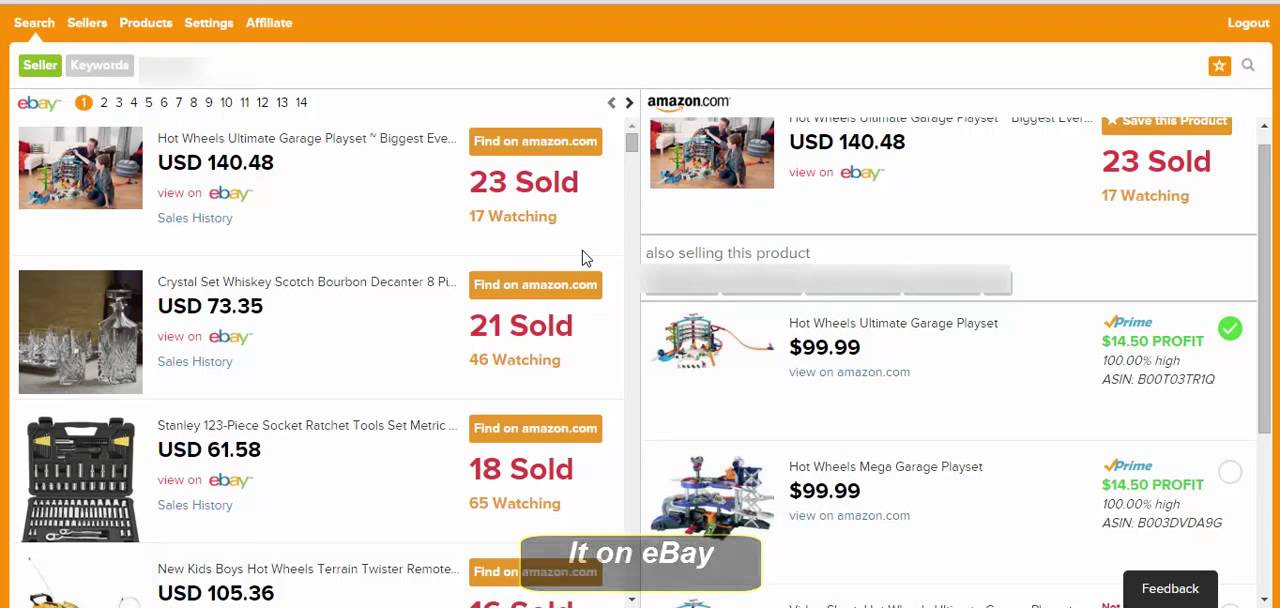Screen dimensions: 1280x608
Task: Click the orange star favorites icon
Action: coord(1219,66)
